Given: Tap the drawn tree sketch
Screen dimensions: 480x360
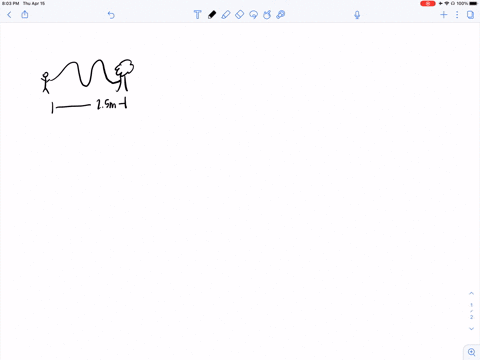Looking at the screenshot, I should (x=124, y=75).
